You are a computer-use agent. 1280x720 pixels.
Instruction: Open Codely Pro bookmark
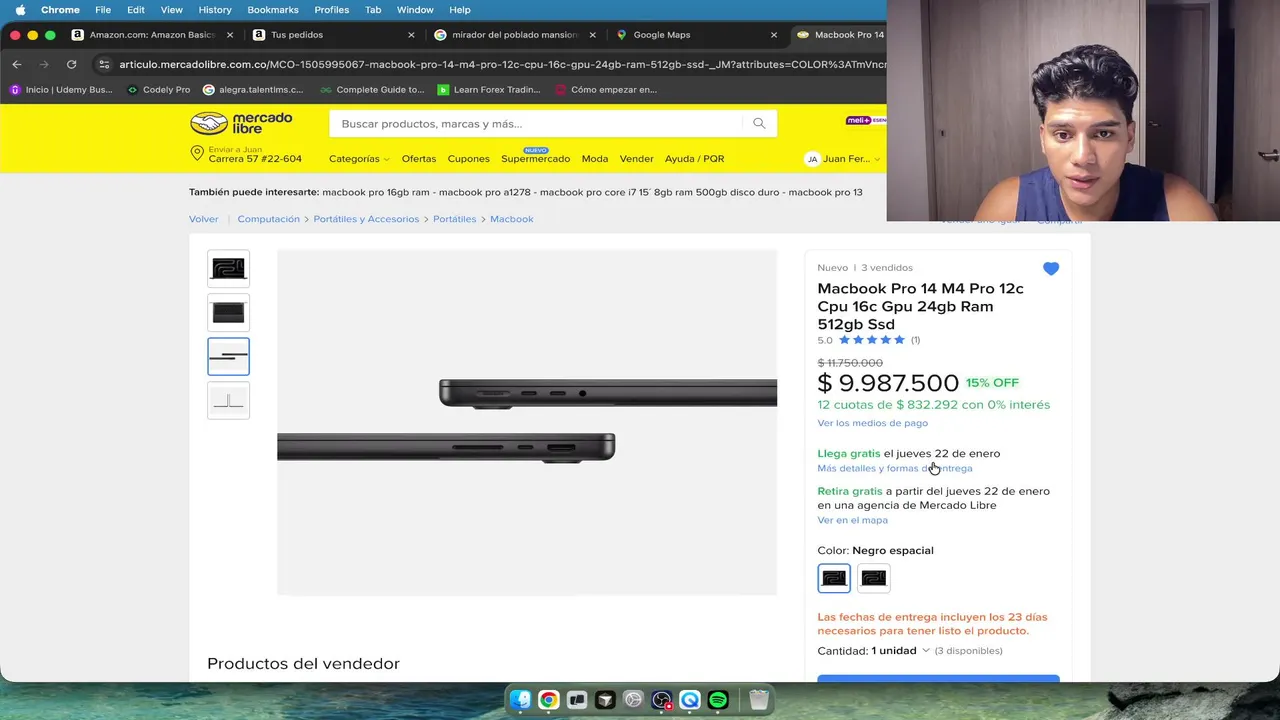pos(159,89)
